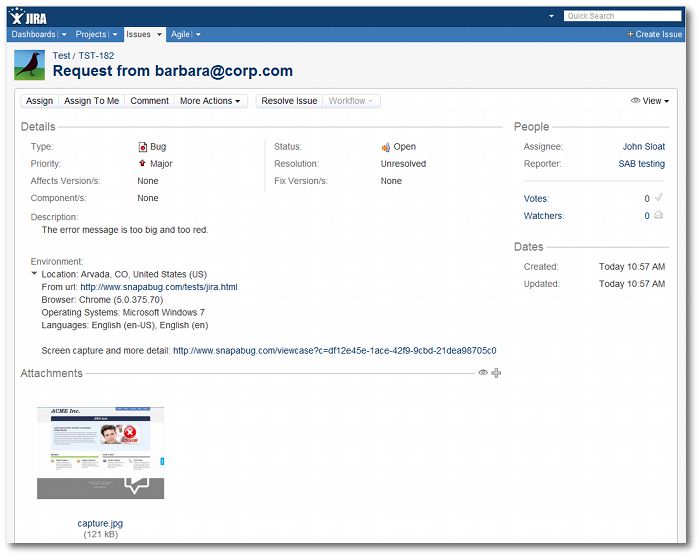
Task: Click in the Quick Search field
Action: pyautogui.click(x=623, y=16)
